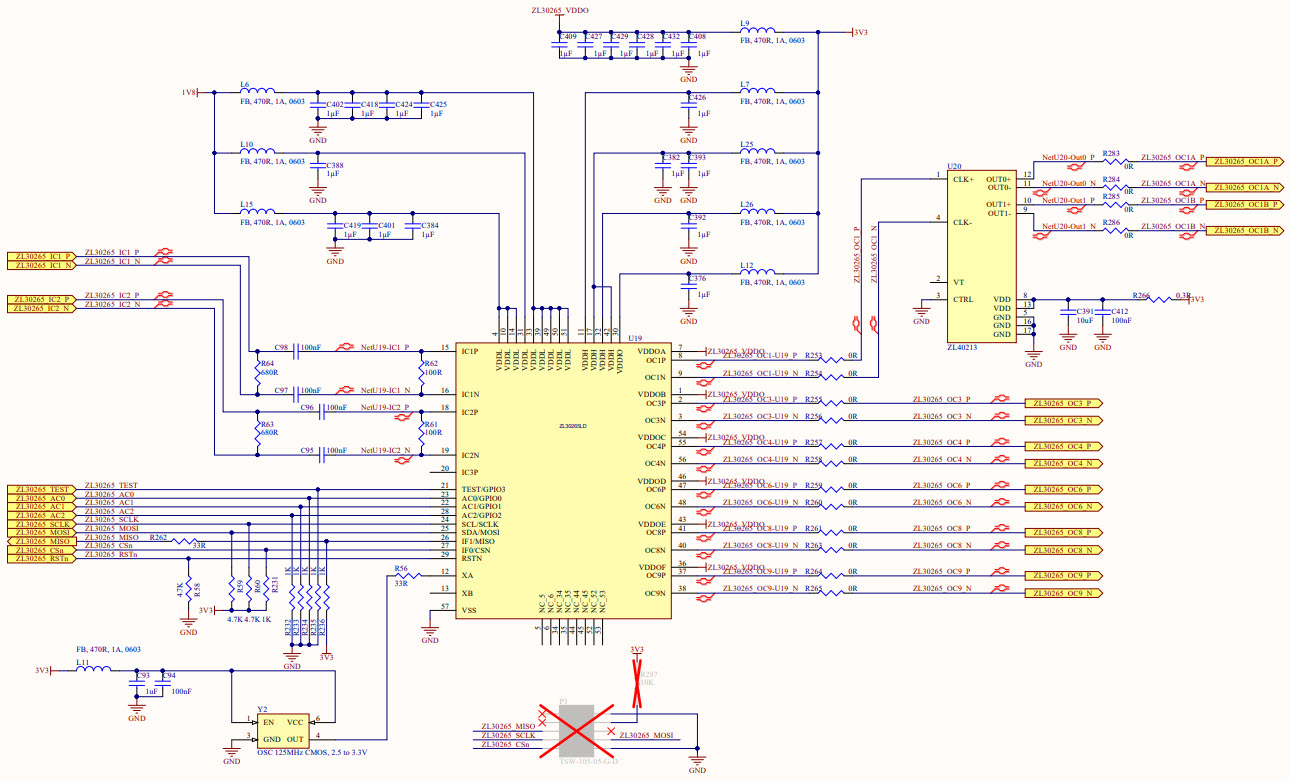Click the crossed-out TSW-105-05-G-D connector P3
1289x781 pixels.
(x=578, y=730)
